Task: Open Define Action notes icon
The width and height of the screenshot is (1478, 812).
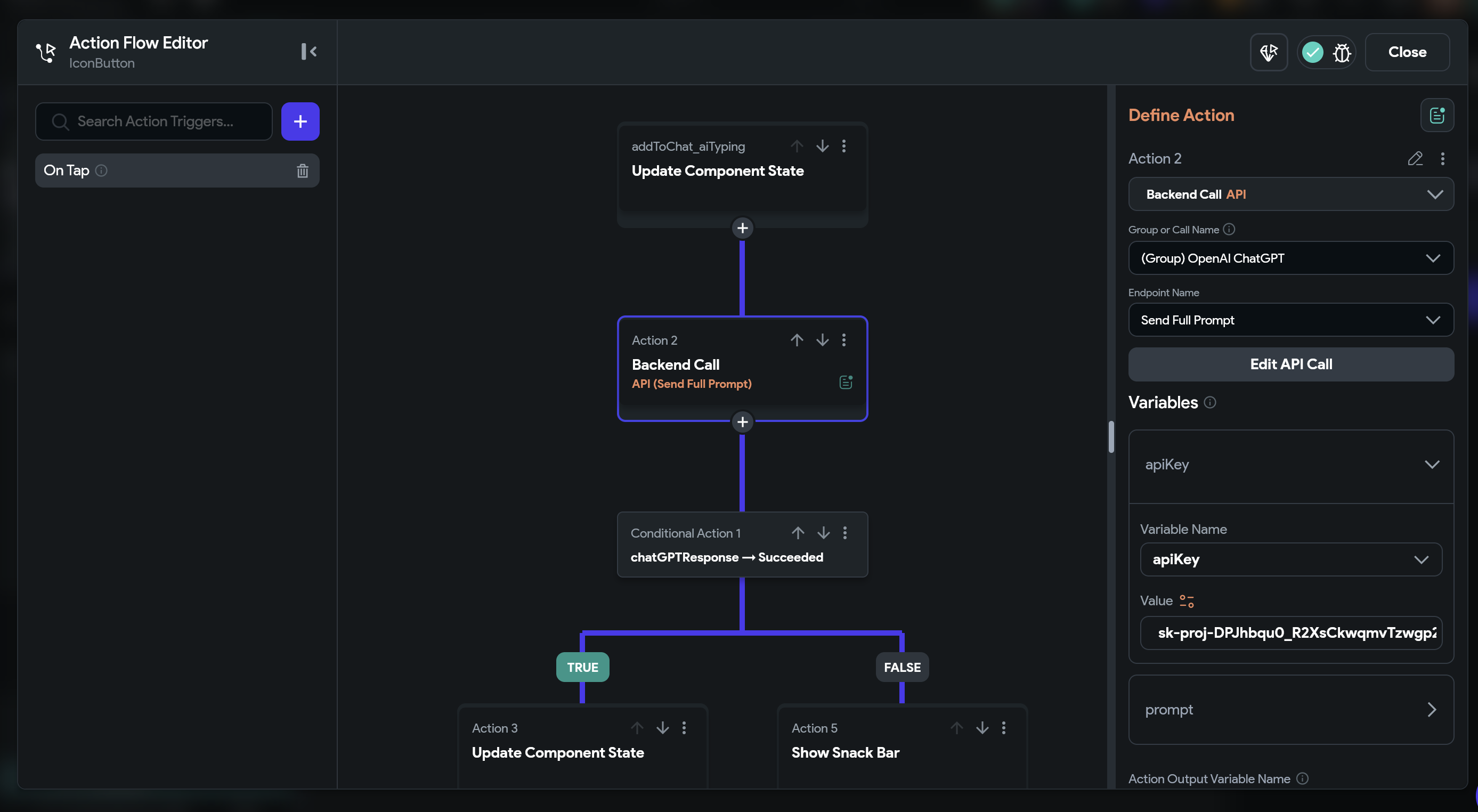Action: [x=1436, y=115]
